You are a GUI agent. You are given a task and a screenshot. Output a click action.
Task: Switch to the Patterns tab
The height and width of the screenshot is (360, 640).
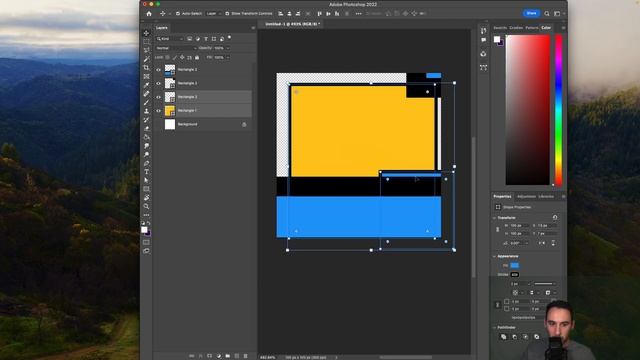click(x=532, y=28)
